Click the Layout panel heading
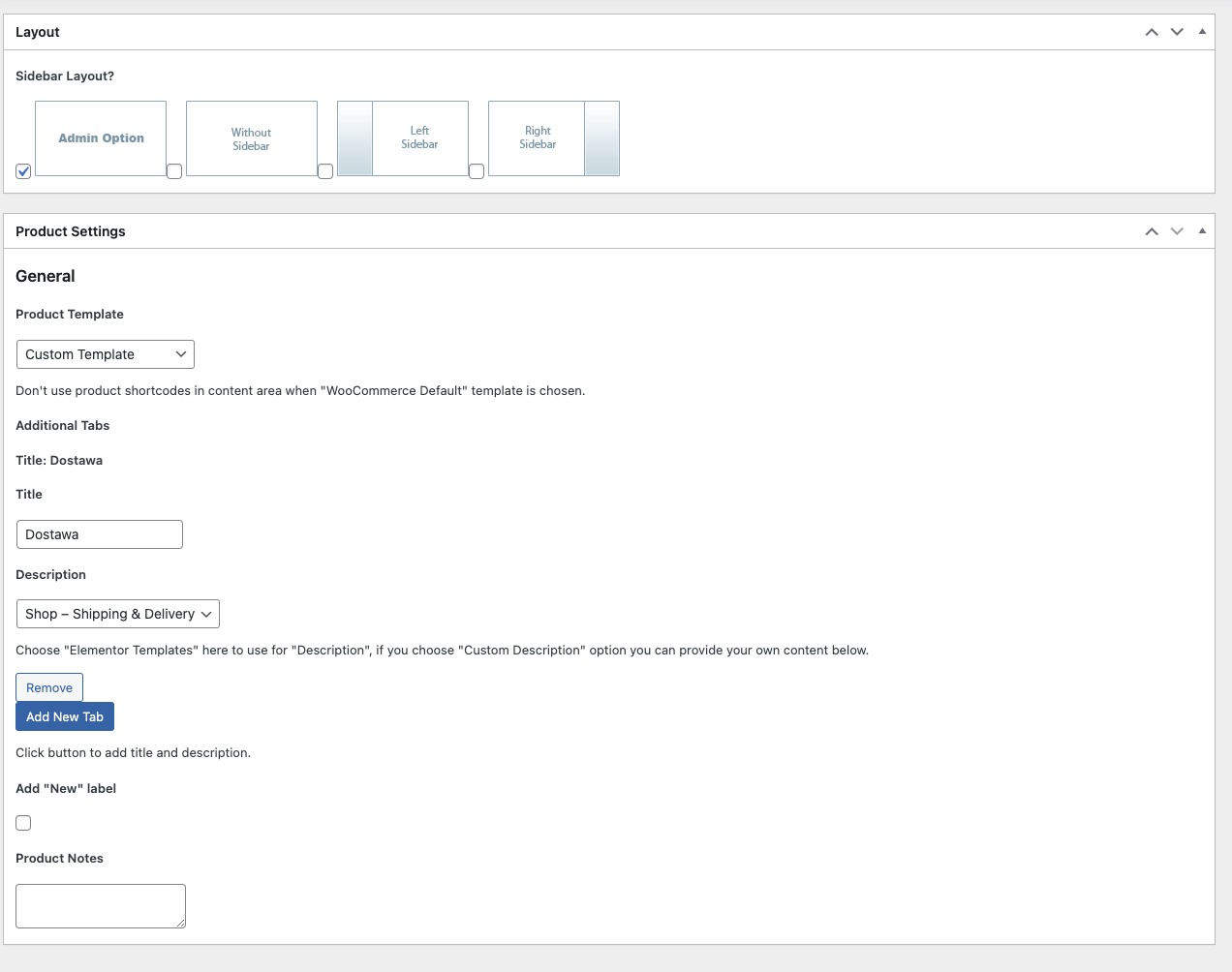 pos(38,32)
